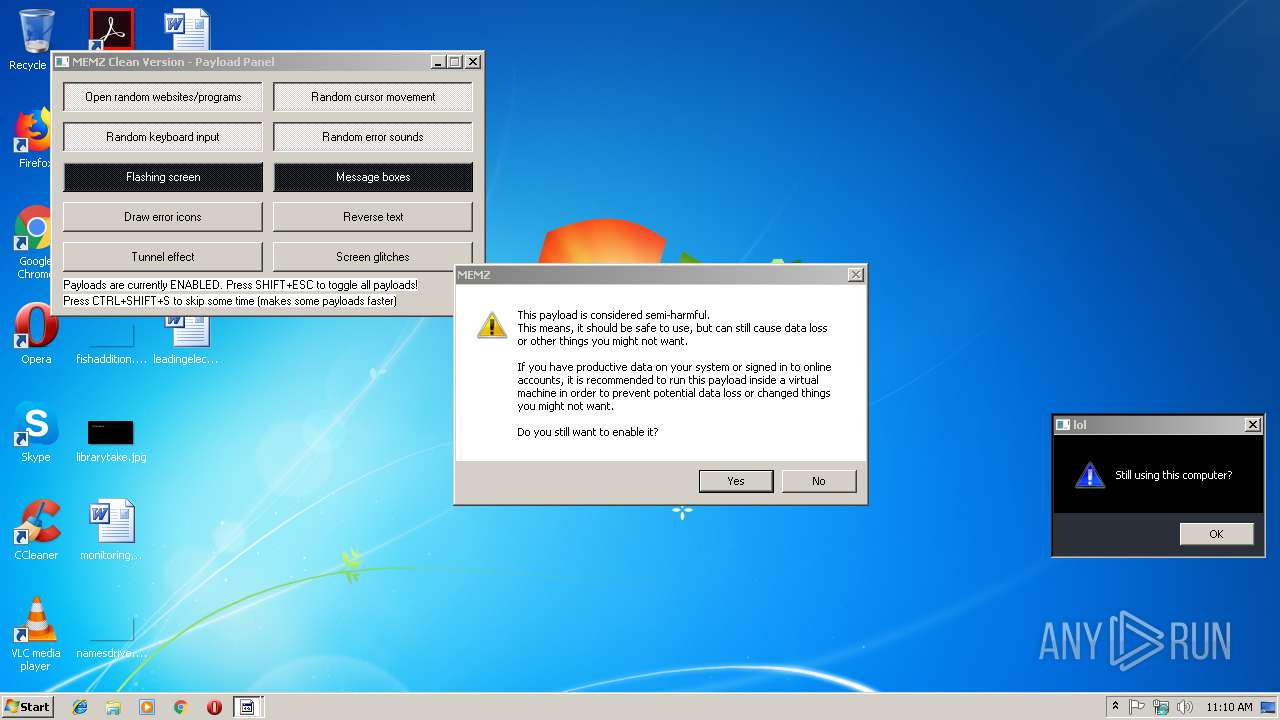Viewport: 1280px width, 720px height.
Task: Open VLC media player desktop shortcut
Action: pos(36,634)
